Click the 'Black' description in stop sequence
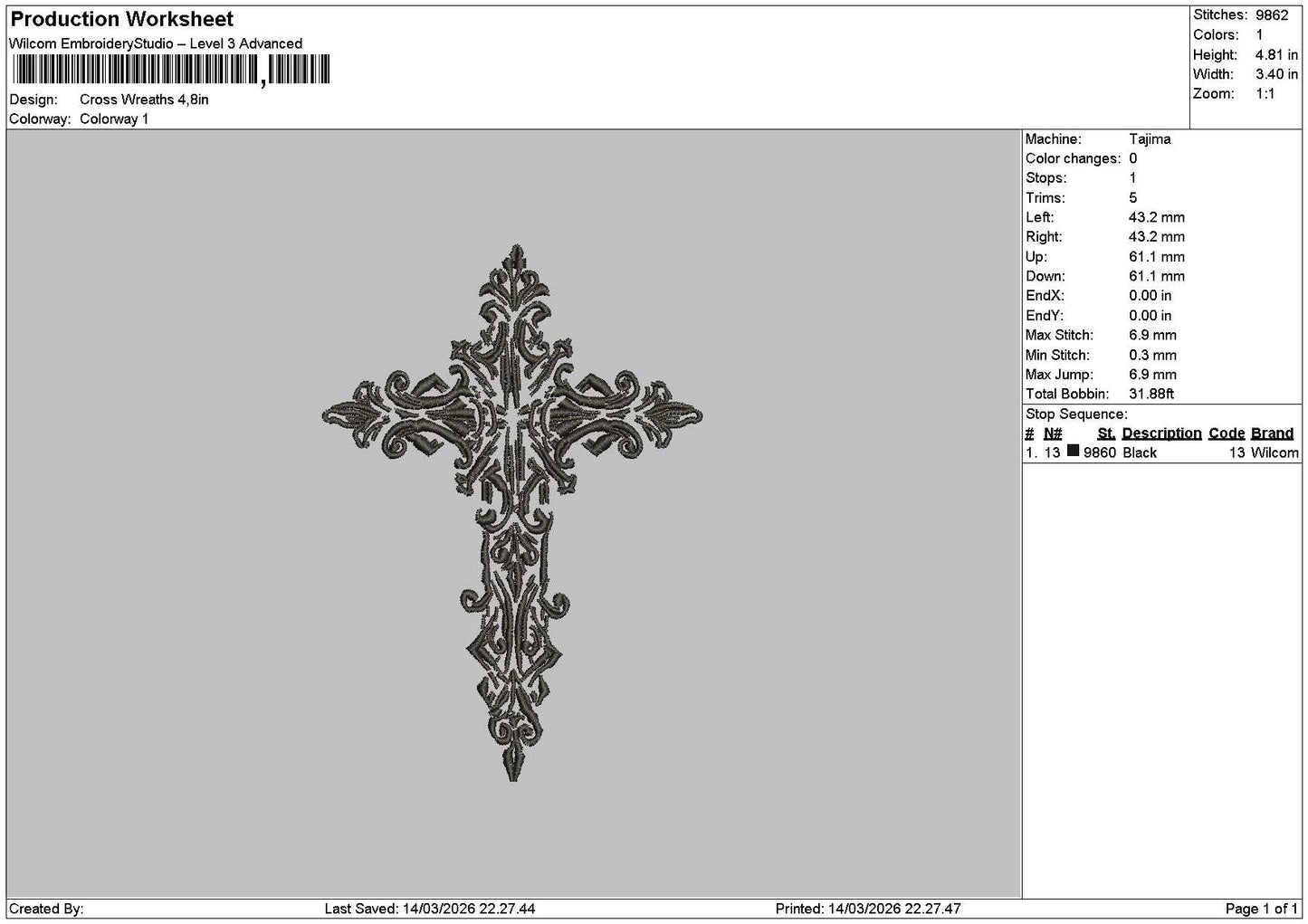The height and width of the screenshot is (924, 1308). [1140, 453]
